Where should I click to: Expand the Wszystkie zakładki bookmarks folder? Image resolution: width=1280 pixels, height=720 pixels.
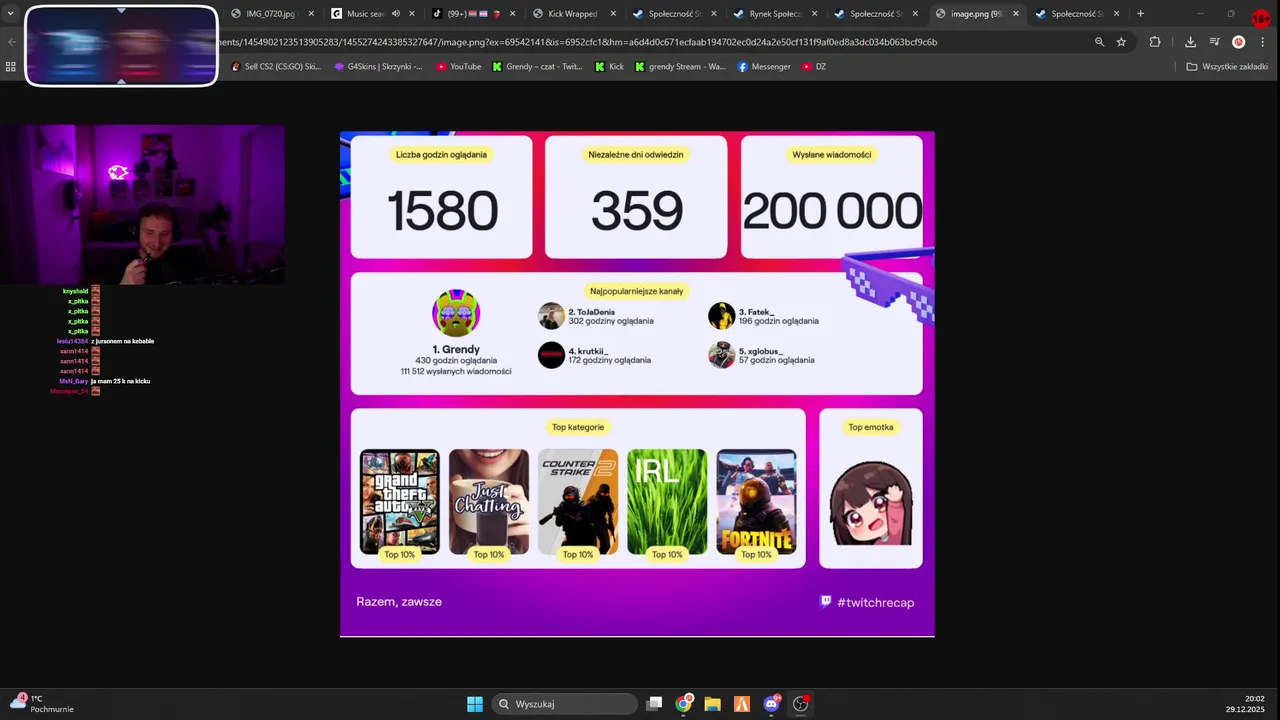[x=1227, y=67]
